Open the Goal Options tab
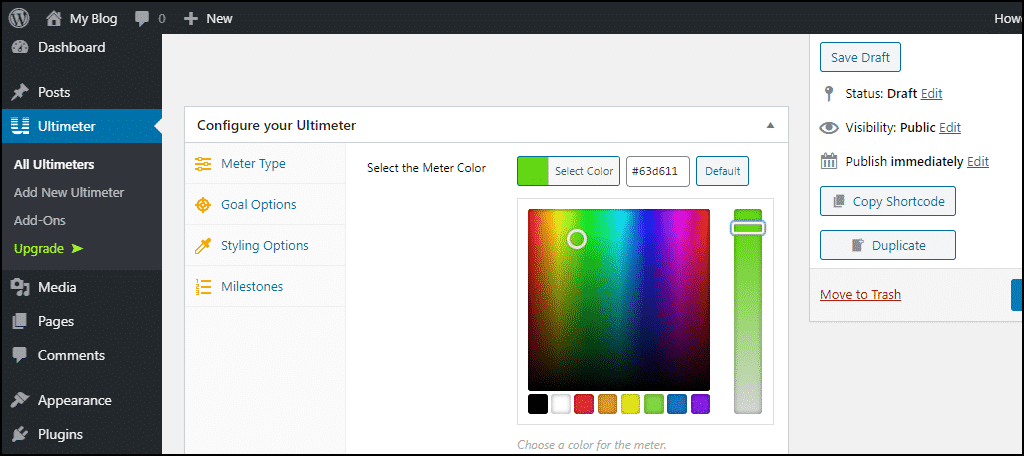The image size is (1024, 456). [x=265, y=204]
